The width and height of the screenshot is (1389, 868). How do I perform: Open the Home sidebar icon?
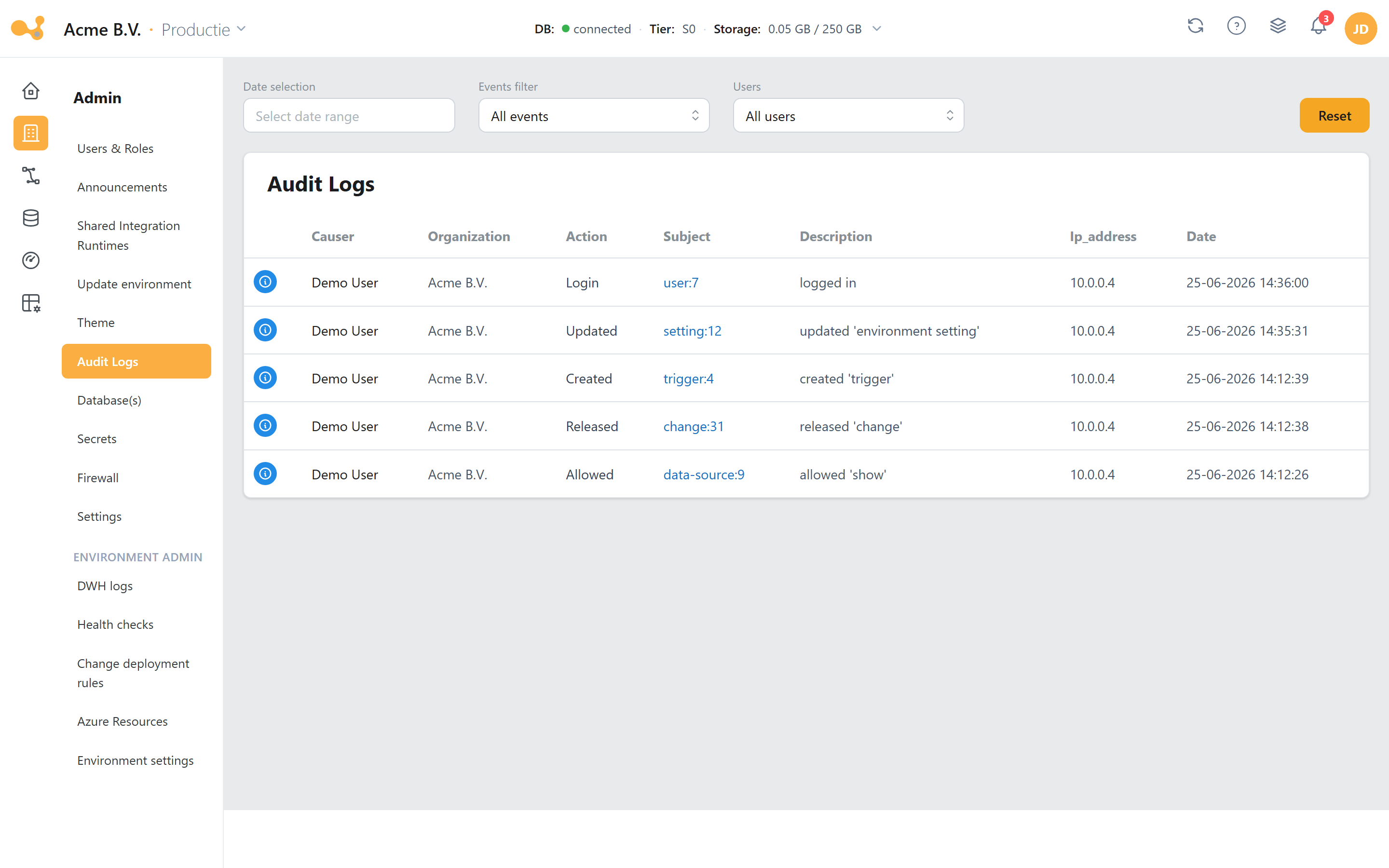click(x=30, y=91)
